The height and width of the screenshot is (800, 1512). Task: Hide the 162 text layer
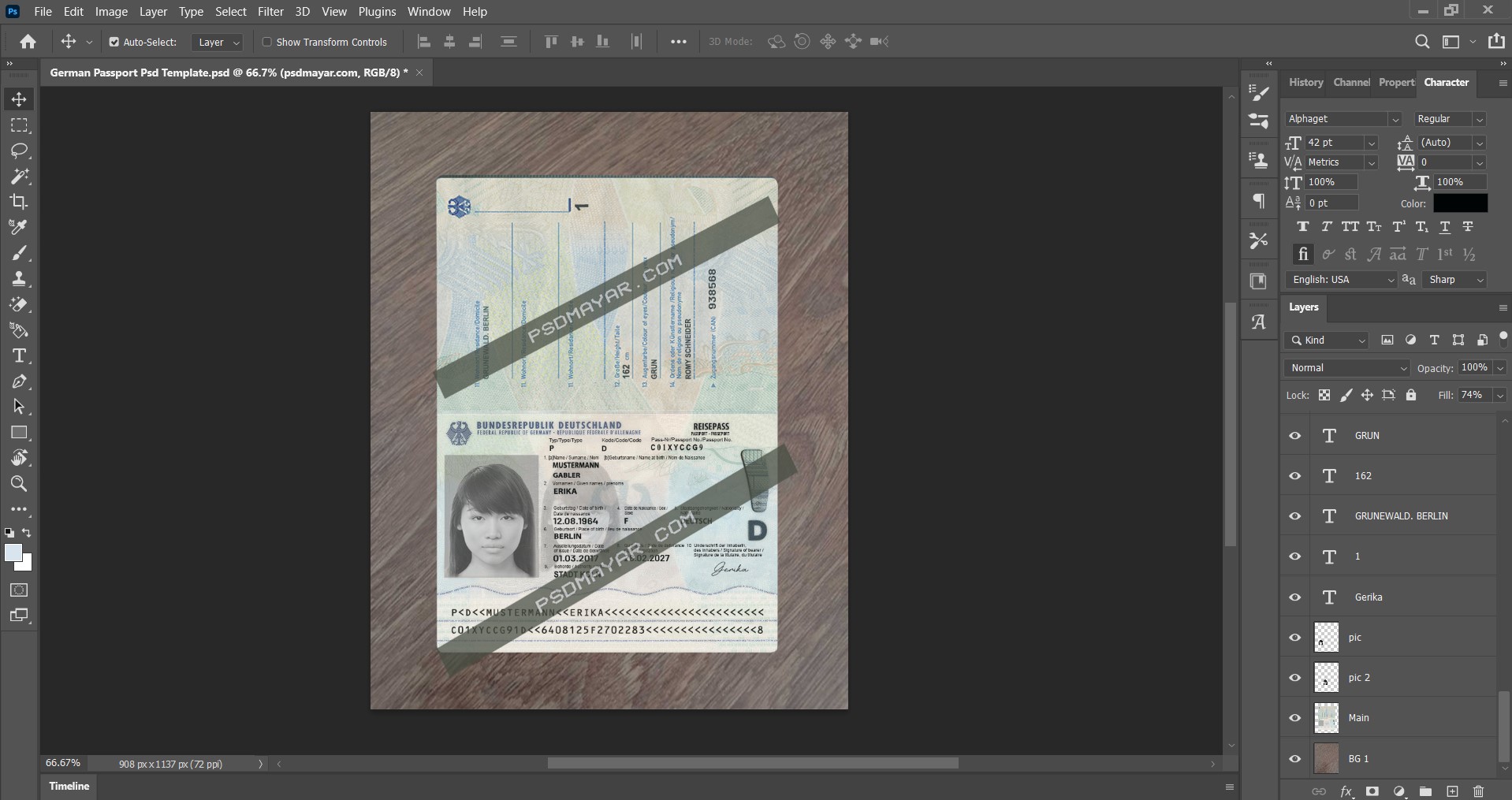click(1295, 476)
